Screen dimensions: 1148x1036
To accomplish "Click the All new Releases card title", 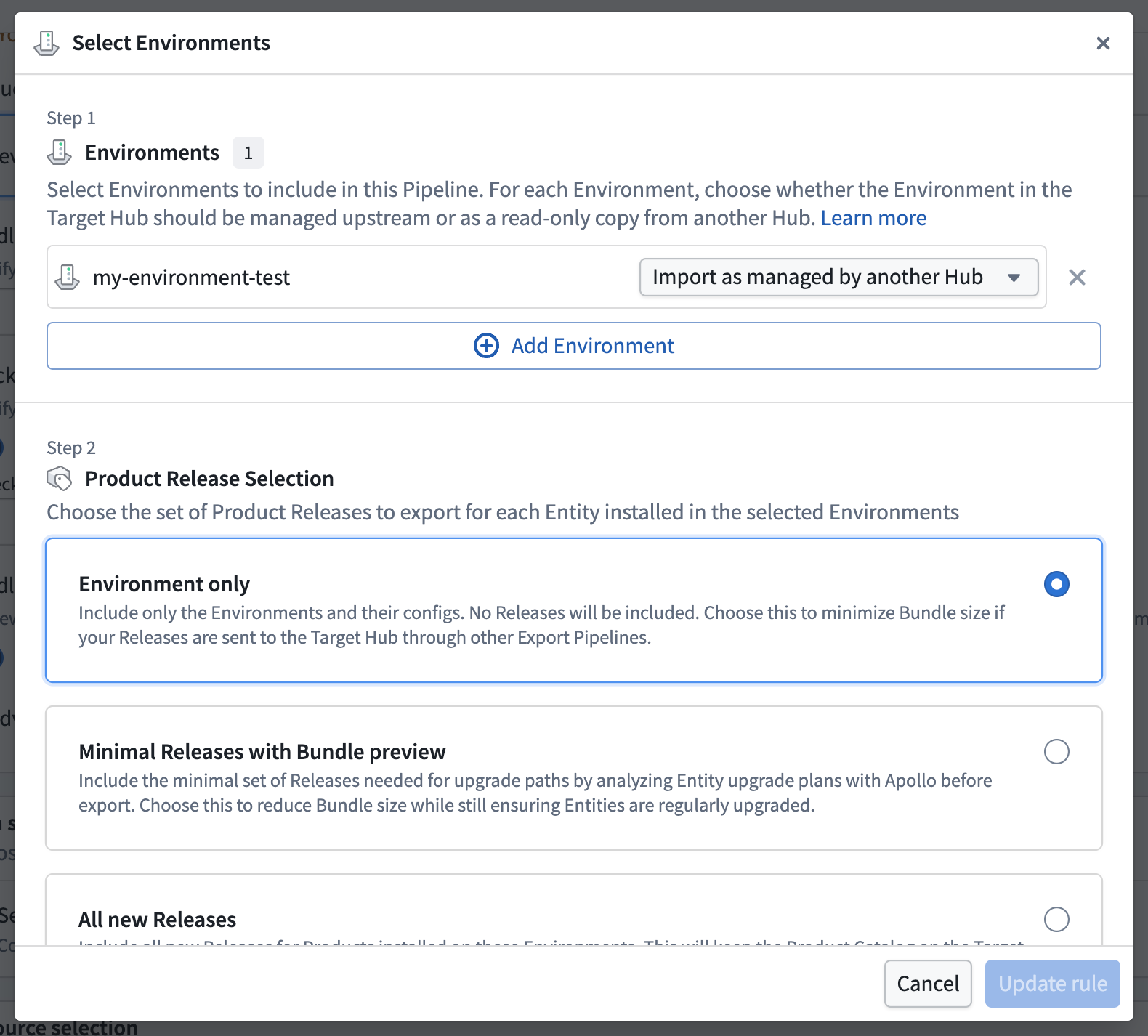I will (x=158, y=920).
